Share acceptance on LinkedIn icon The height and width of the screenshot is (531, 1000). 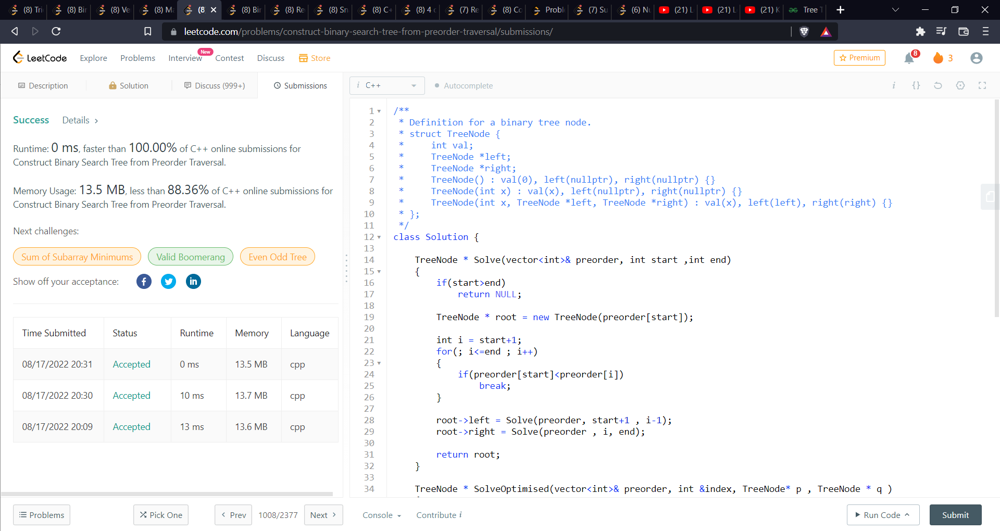[x=193, y=282]
